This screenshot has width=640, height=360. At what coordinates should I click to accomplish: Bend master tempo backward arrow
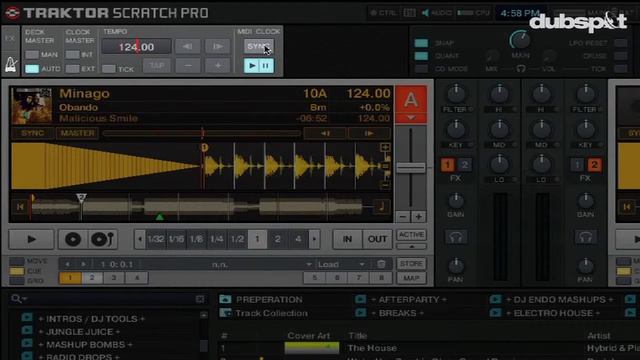click(188, 47)
